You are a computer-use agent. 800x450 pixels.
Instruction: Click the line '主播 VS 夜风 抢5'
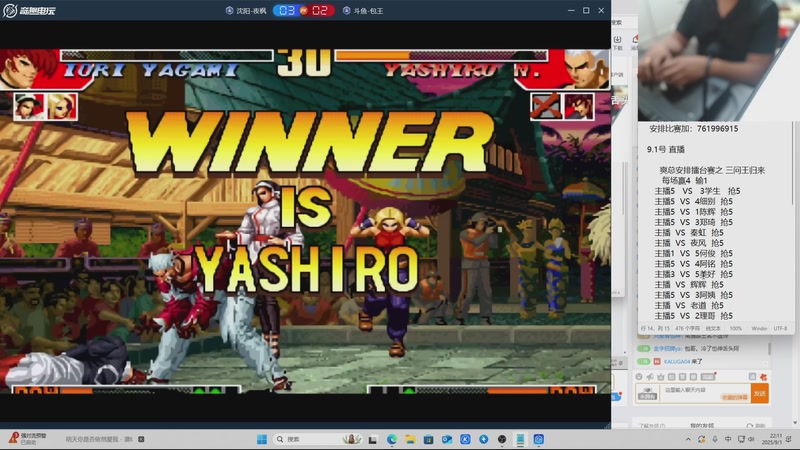click(689, 243)
